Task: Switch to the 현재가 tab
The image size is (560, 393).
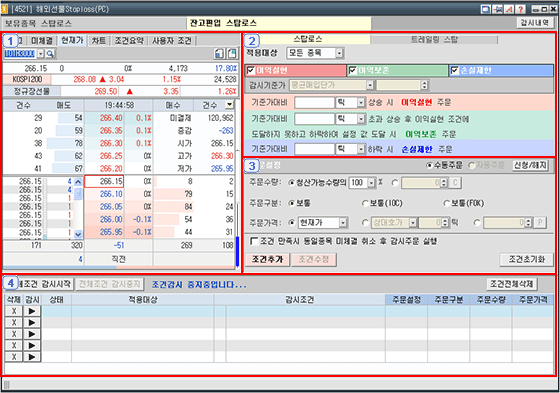Action: click(72, 40)
